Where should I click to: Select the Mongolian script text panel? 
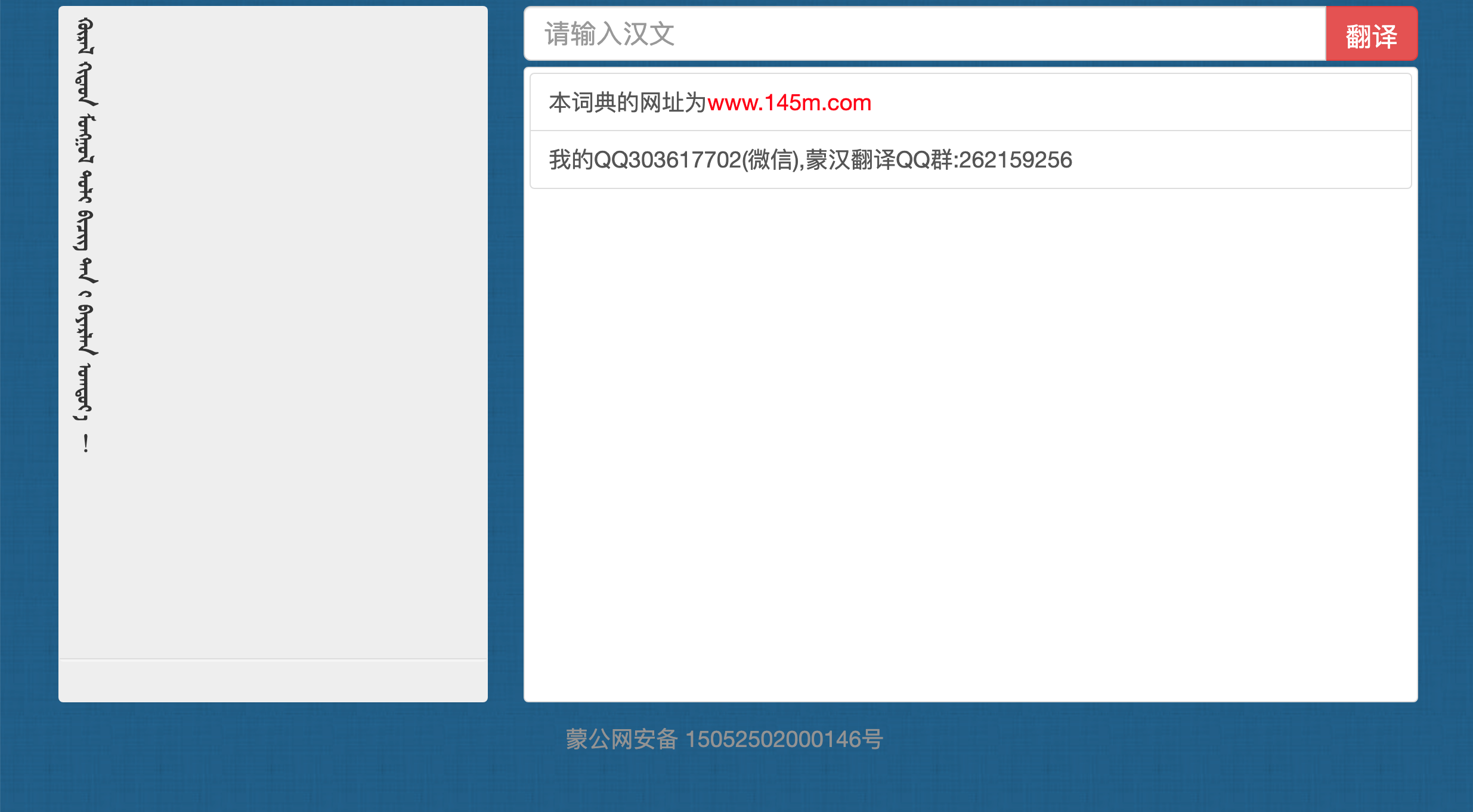[x=272, y=358]
